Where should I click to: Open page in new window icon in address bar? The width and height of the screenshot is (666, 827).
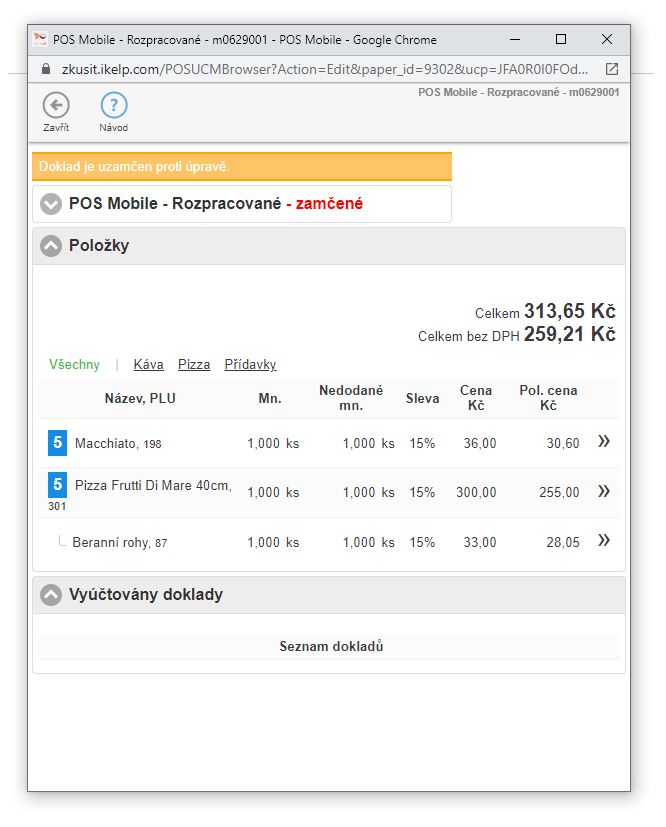pyautogui.click(x=612, y=69)
